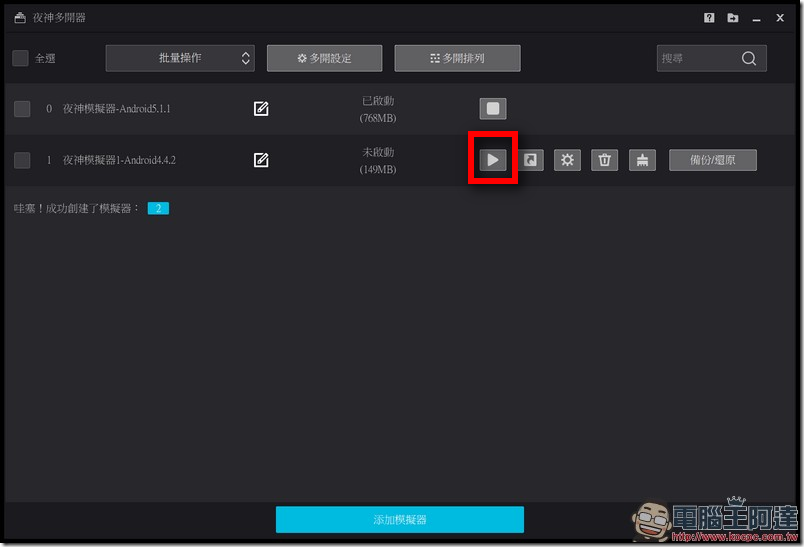804x547 pixels.
Task: Open the 多開設定 settings button
Action: click(325, 58)
